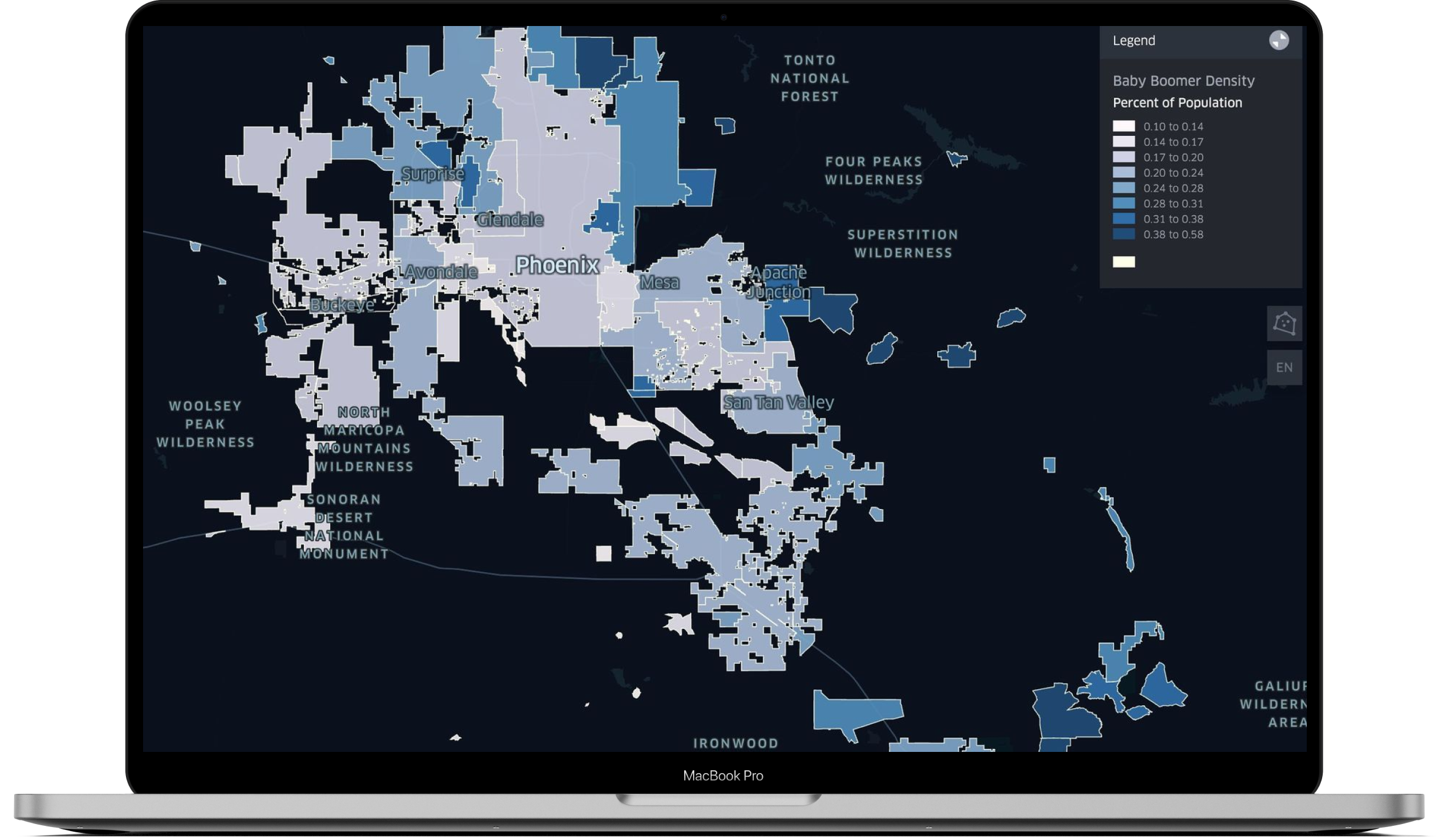Click the Glendale label on the map
Viewport: 1438px width, 840px height.
pyautogui.click(x=510, y=220)
